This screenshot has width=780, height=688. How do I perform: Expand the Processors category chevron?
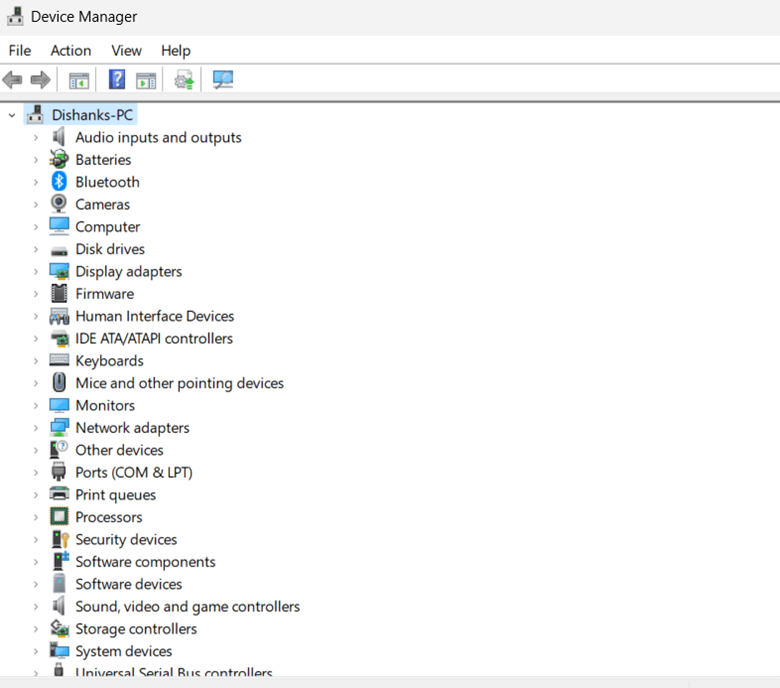(36, 517)
